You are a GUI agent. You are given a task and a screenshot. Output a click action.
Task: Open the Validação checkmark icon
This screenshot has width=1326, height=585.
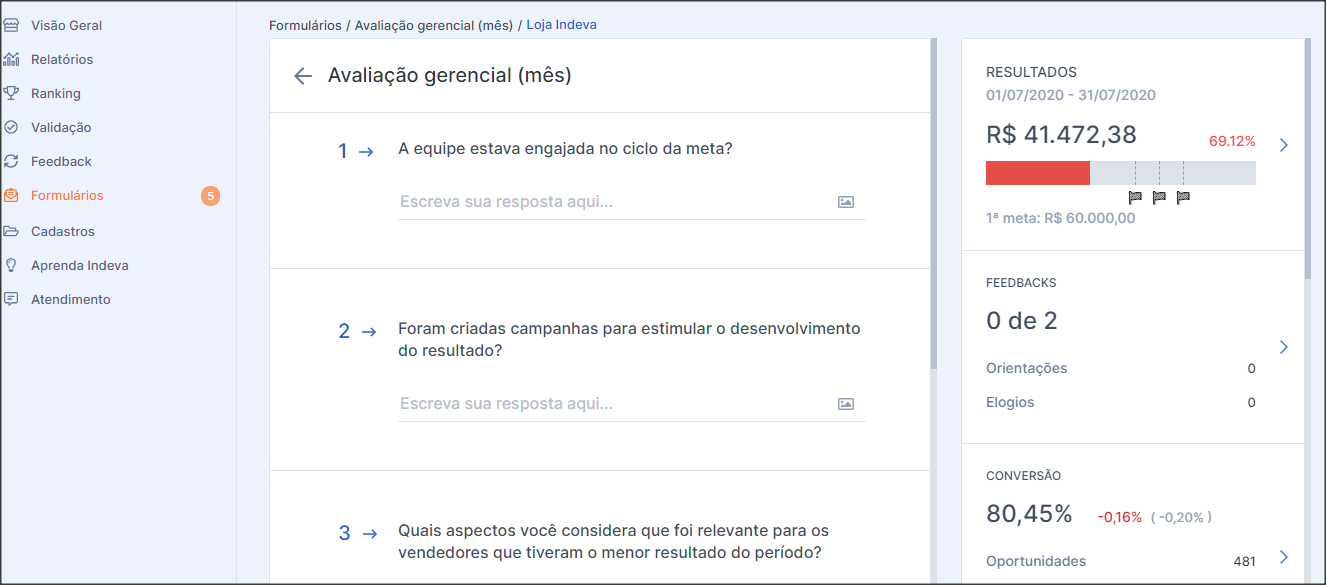[x=14, y=127]
